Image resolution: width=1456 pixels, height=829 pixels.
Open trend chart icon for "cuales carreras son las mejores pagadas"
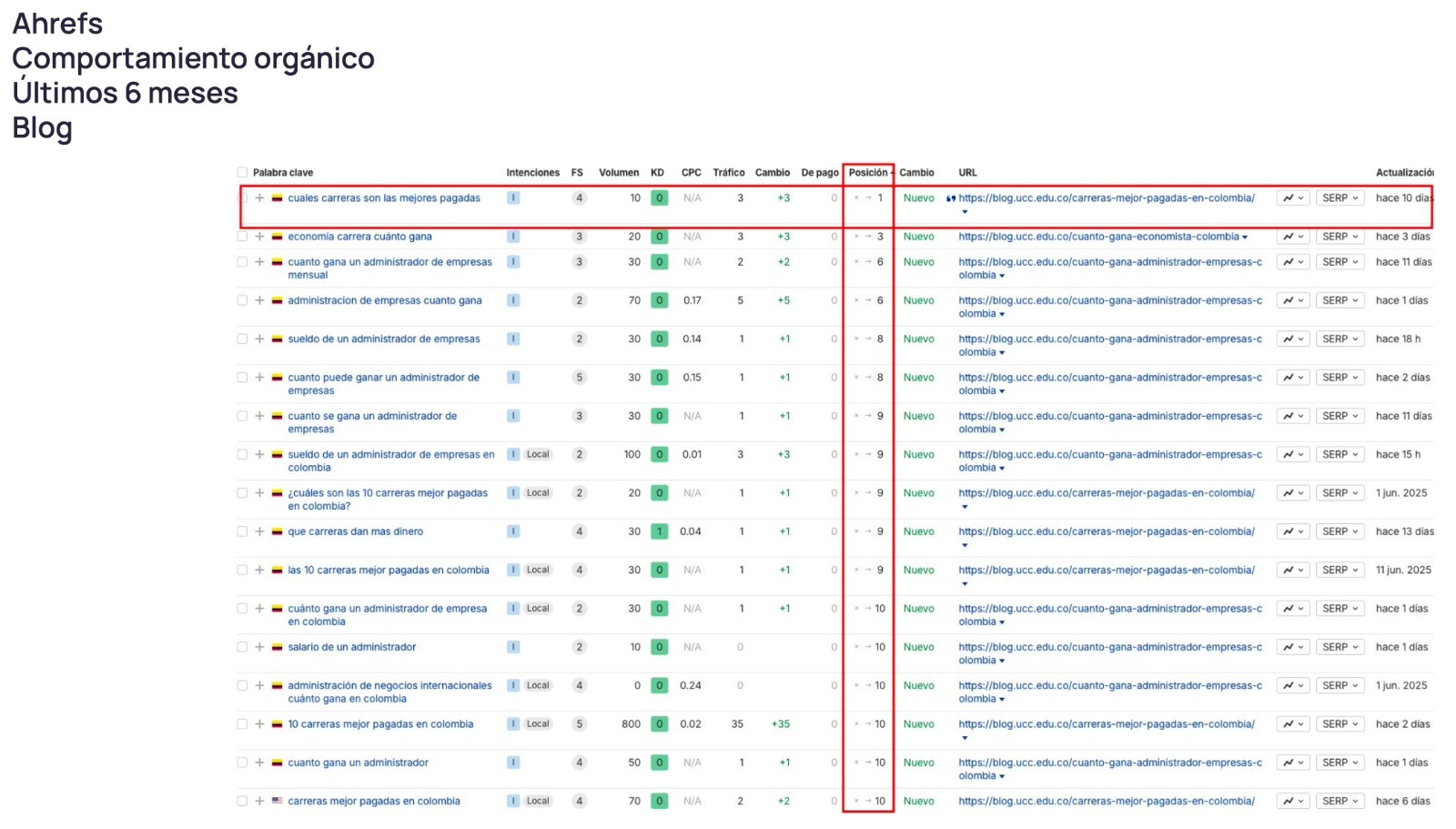(1292, 198)
